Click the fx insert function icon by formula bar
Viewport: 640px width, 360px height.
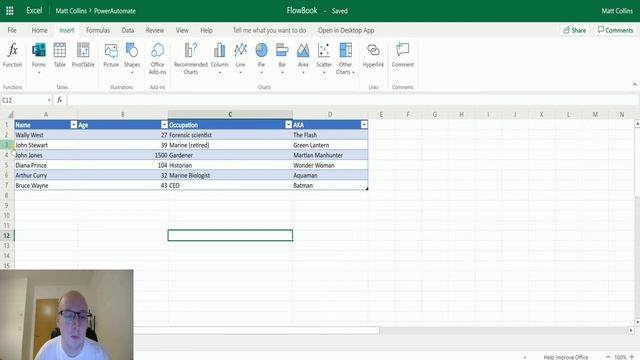[60, 100]
